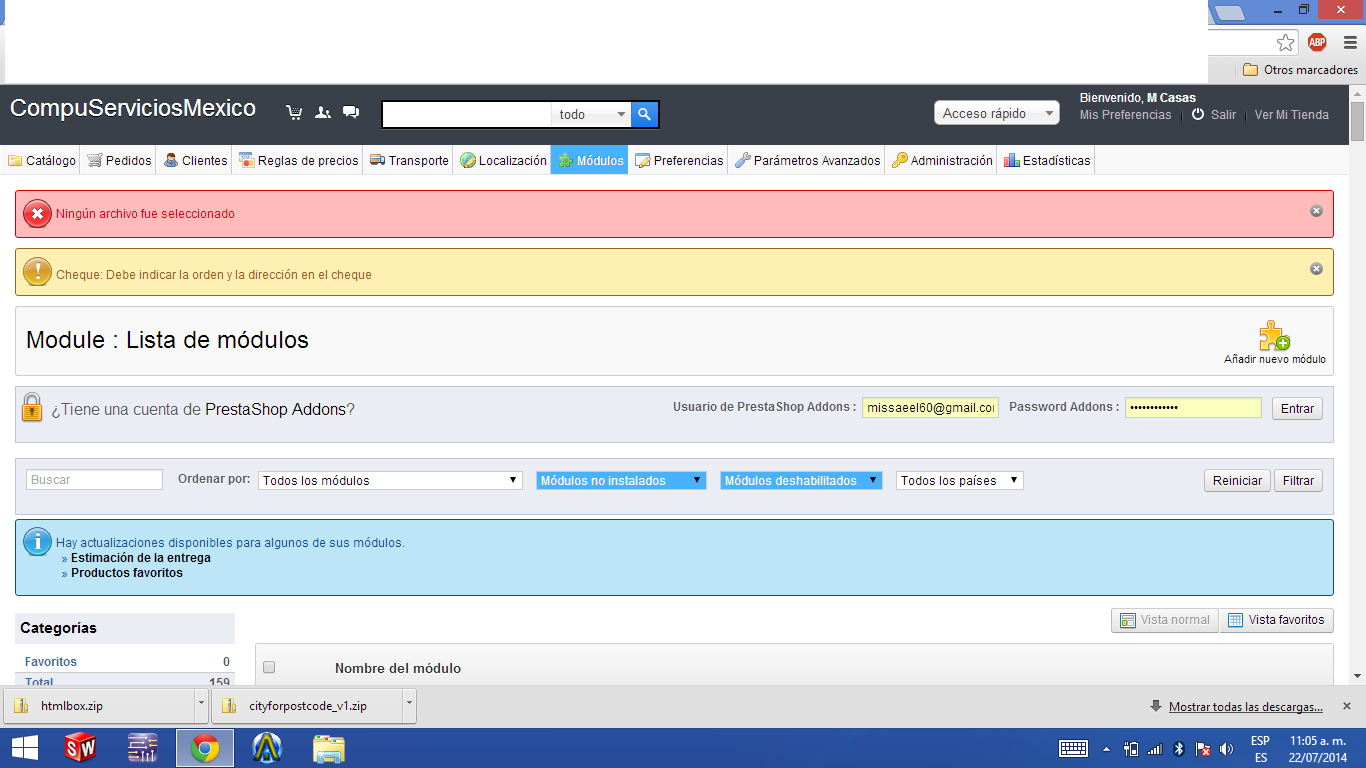Click the power icon beside Salir
This screenshot has width=1366, height=768.
coord(1198,115)
